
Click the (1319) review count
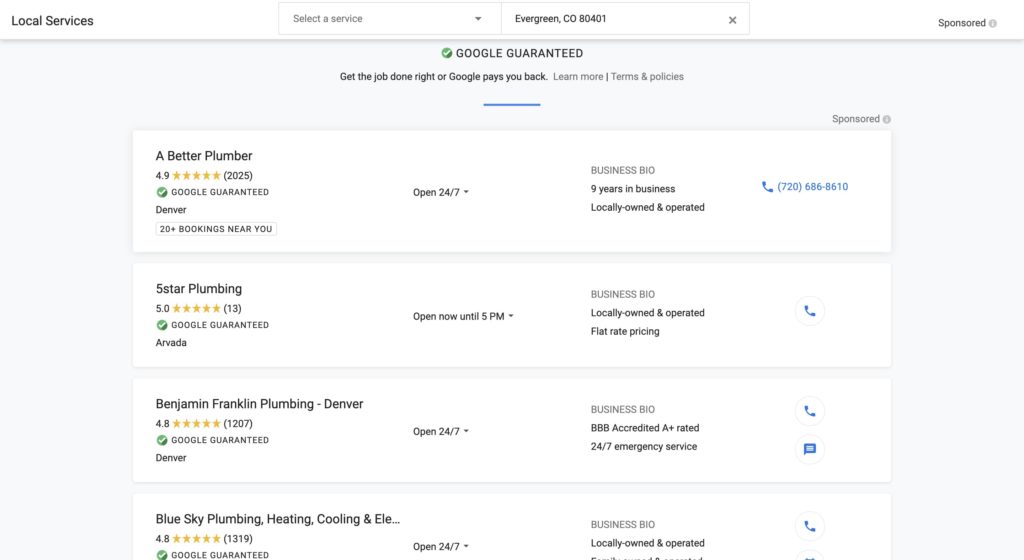click(238, 538)
